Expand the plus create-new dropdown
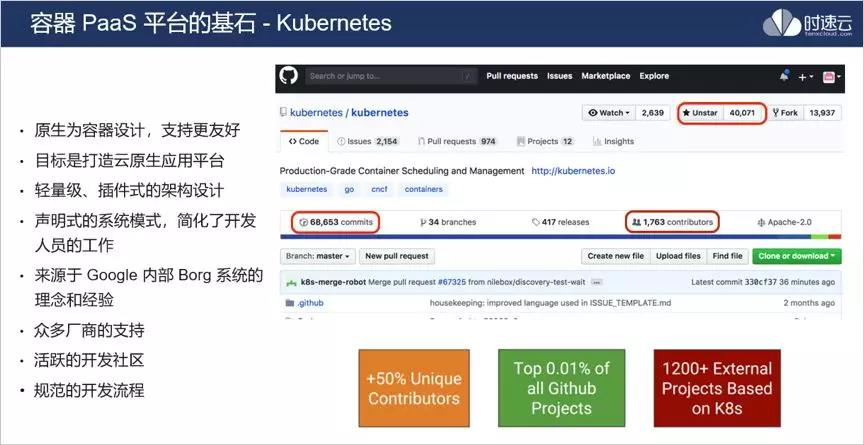The image size is (864, 445). click(805, 77)
